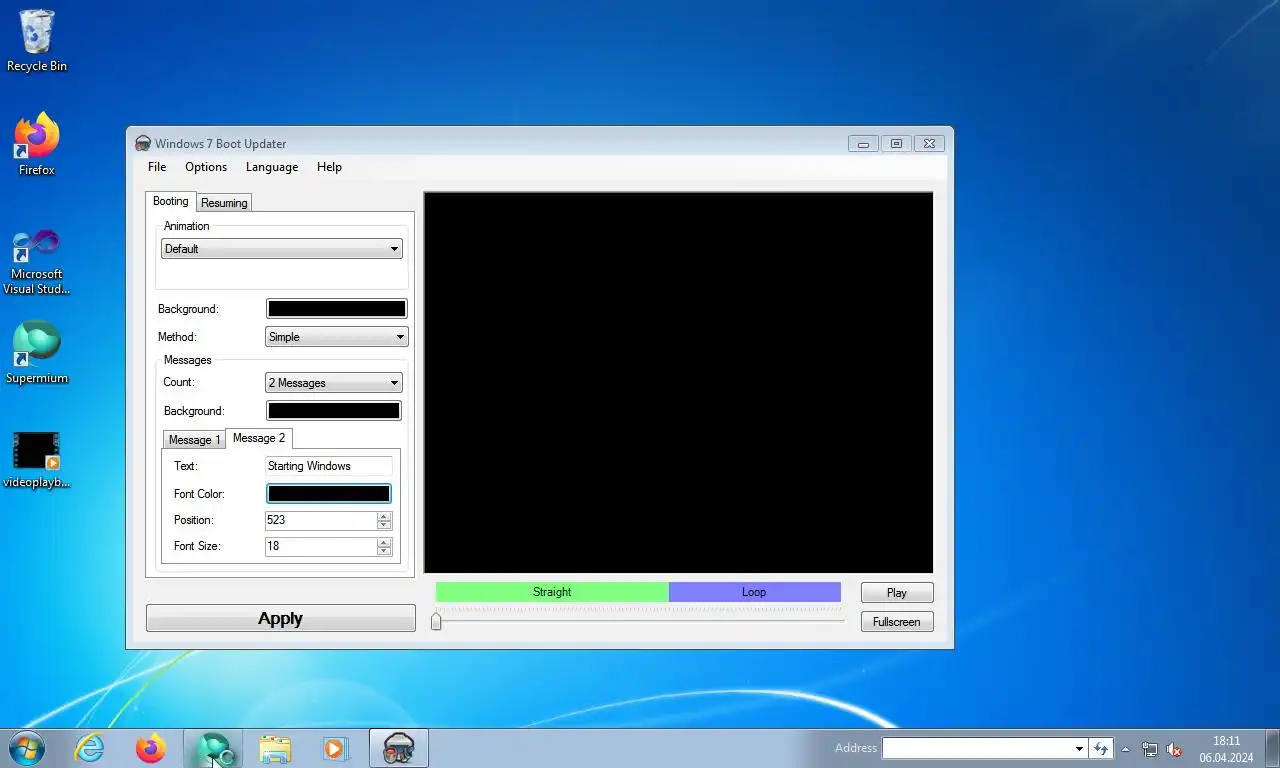Viewport: 1280px width, 768px height.
Task: Click the Boot Updater title bar icon
Action: [143, 144]
